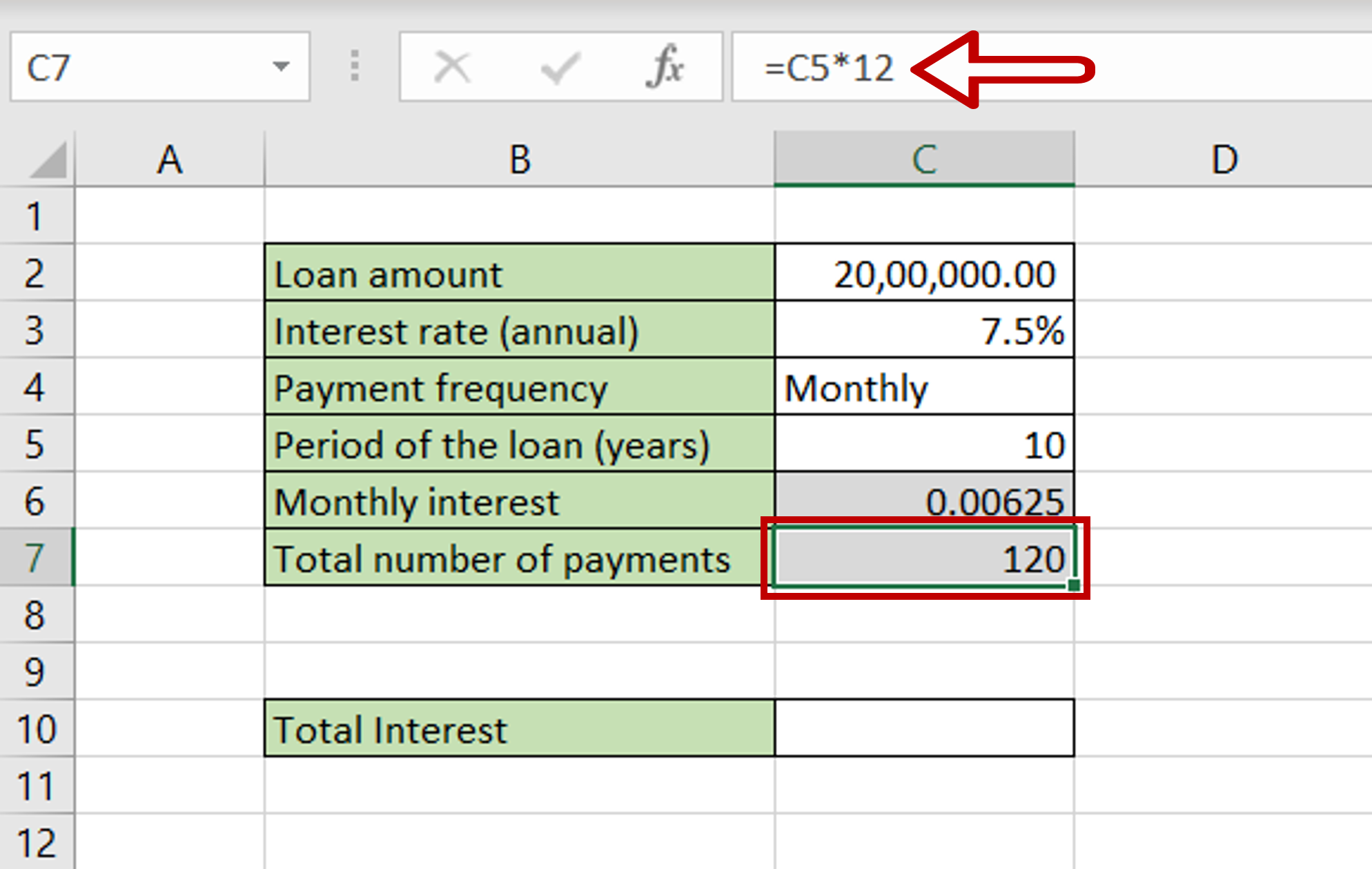Screen dimensions: 1372x869
Task: Expand the Name Box dropdown arrow
Action: (x=280, y=67)
